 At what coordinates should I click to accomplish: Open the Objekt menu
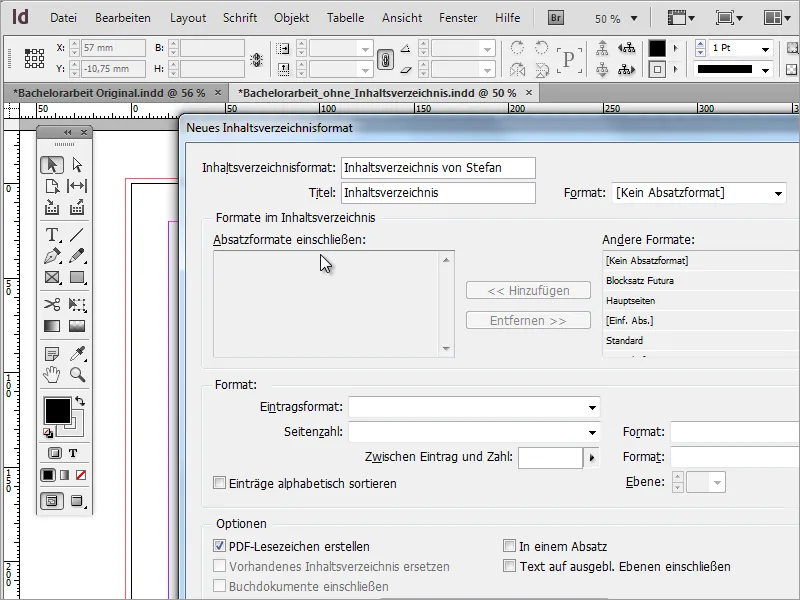(291, 18)
